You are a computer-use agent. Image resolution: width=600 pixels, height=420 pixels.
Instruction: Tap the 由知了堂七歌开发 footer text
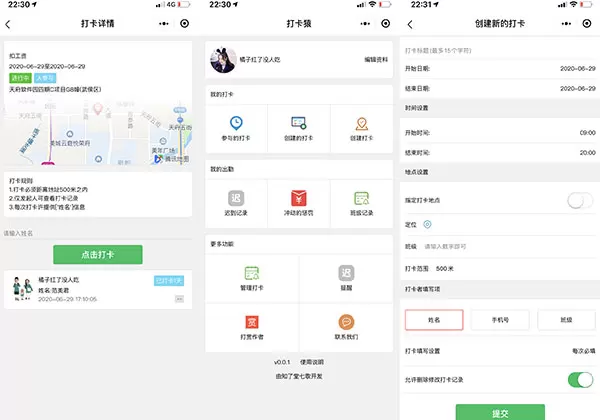point(299,376)
